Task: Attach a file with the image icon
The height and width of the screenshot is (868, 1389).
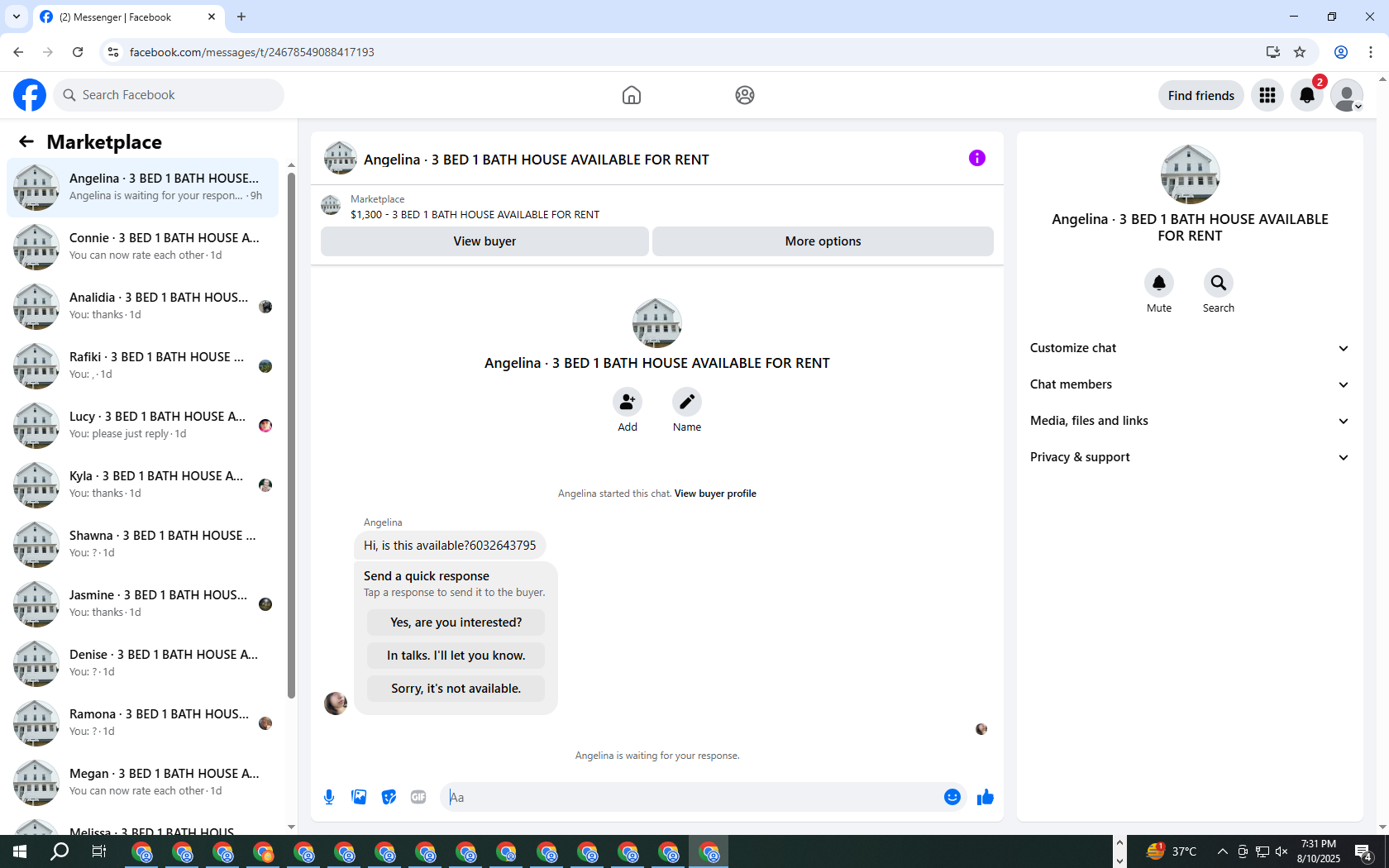Action: [359, 797]
